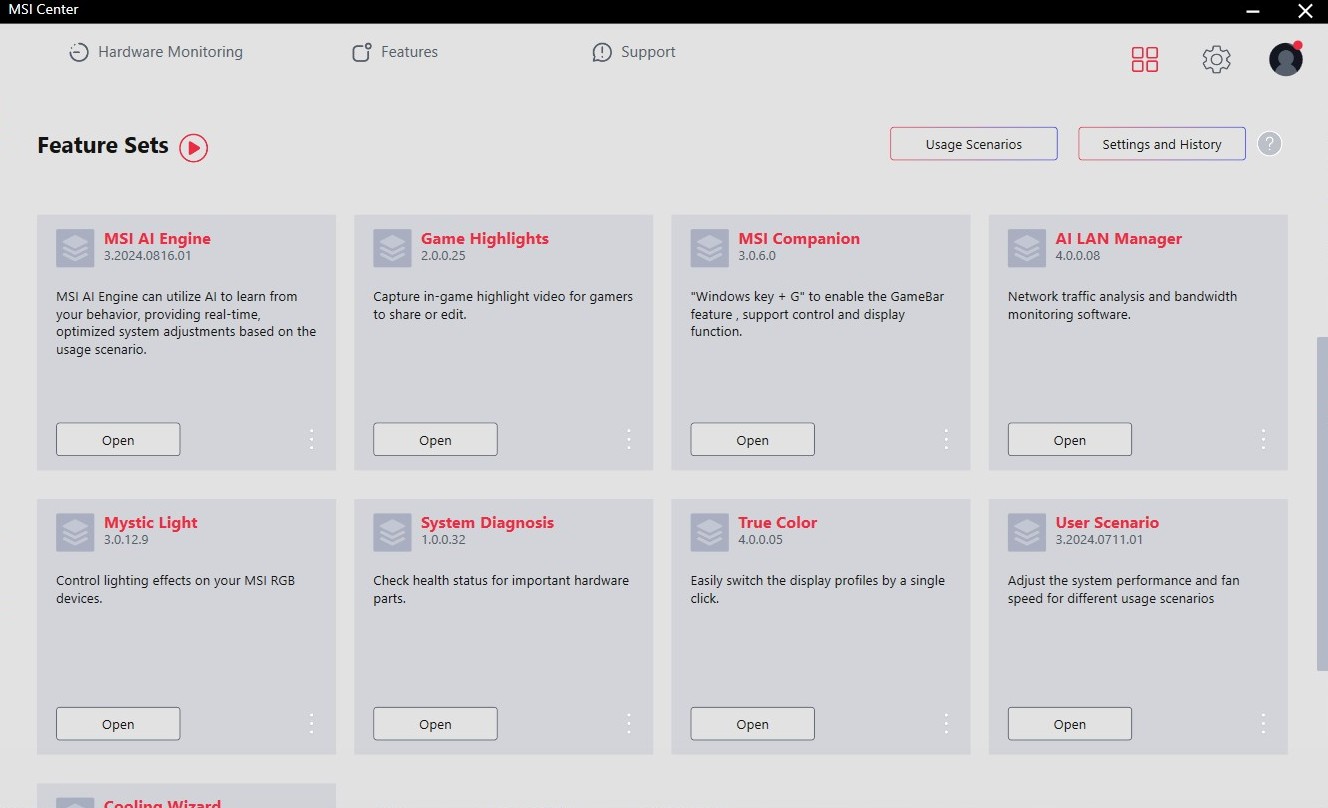Viewport: 1328px width, 808px height.
Task: Click the MSI AI Engine layers icon
Action: 75,248
